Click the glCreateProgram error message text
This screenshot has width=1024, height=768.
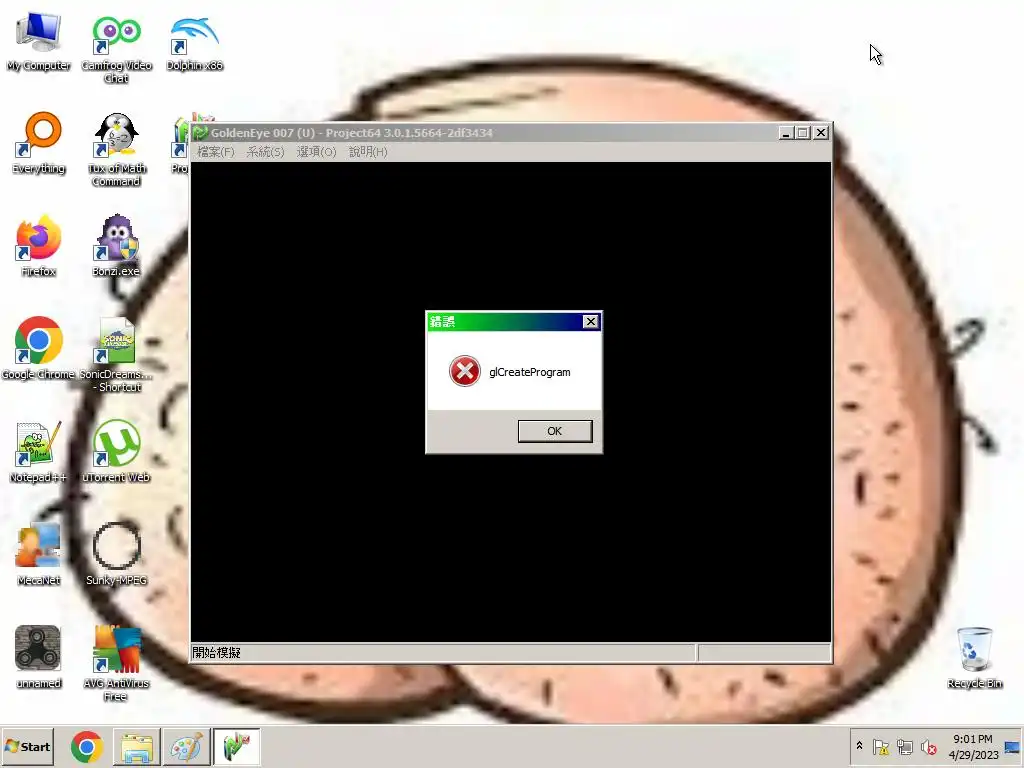(x=530, y=372)
